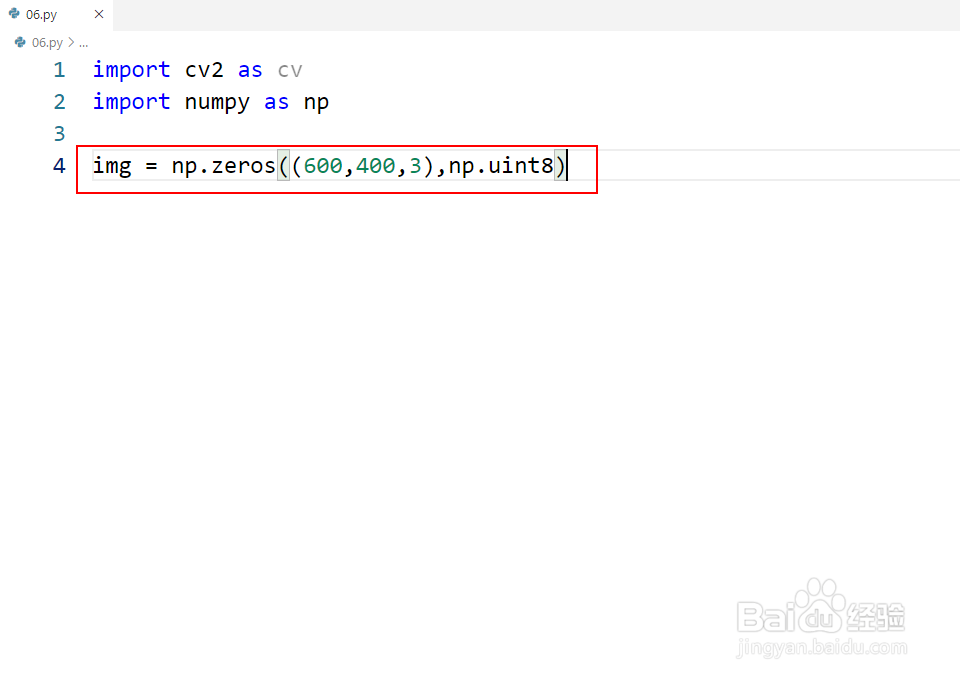
Task: Click 06.py in the breadcrumb bar
Action: 47,42
